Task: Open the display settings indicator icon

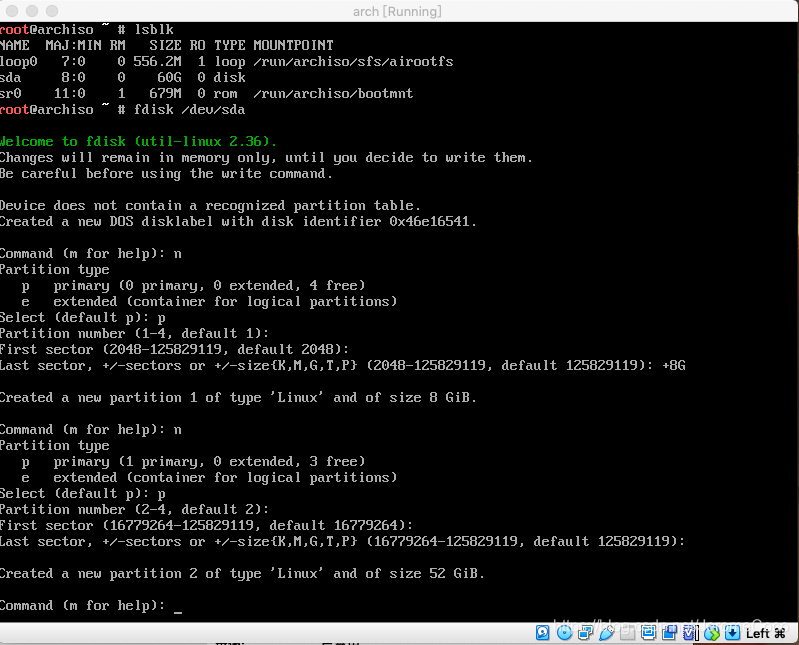Action: [648, 633]
